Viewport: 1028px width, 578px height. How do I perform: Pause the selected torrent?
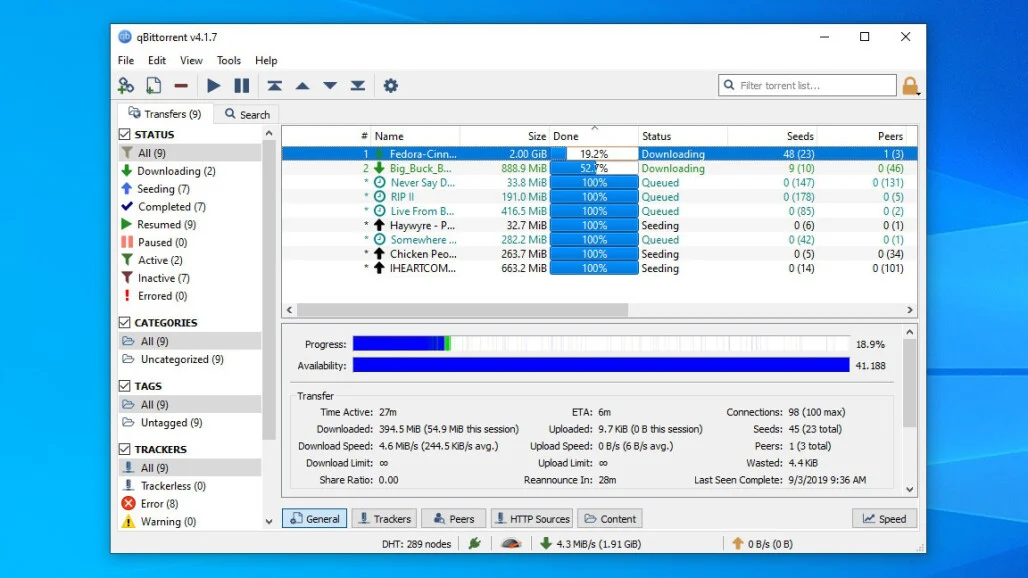pyautogui.click(x=240, y=85)
